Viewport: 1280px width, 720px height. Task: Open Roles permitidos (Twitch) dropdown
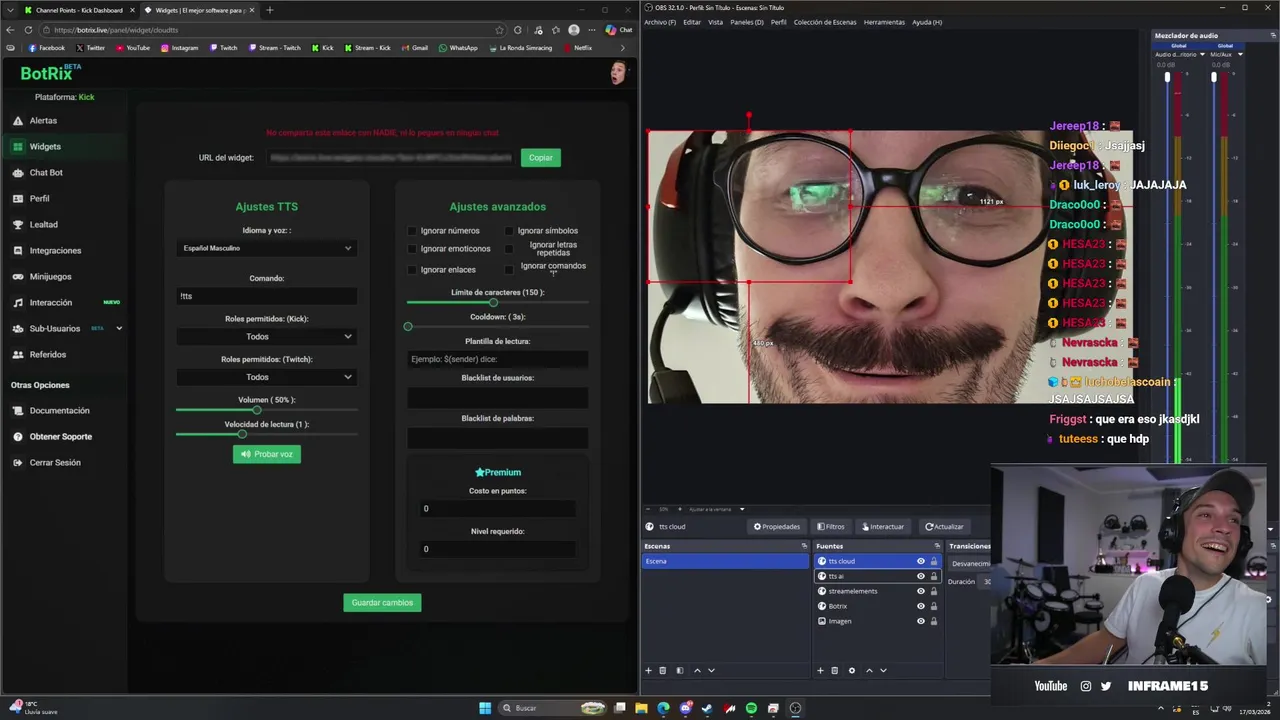pyautogui.click(x=267, y=377)
